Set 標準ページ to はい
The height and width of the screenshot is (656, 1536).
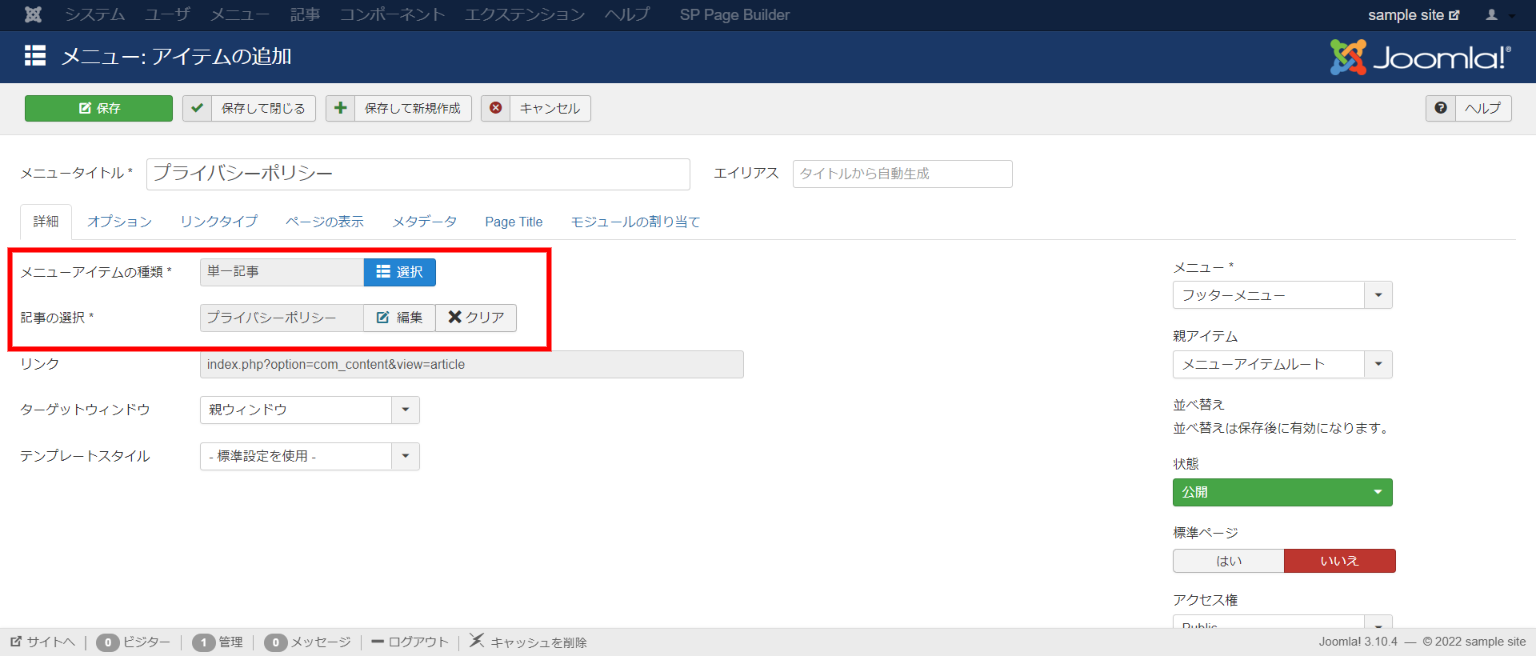click(1228, 561)
